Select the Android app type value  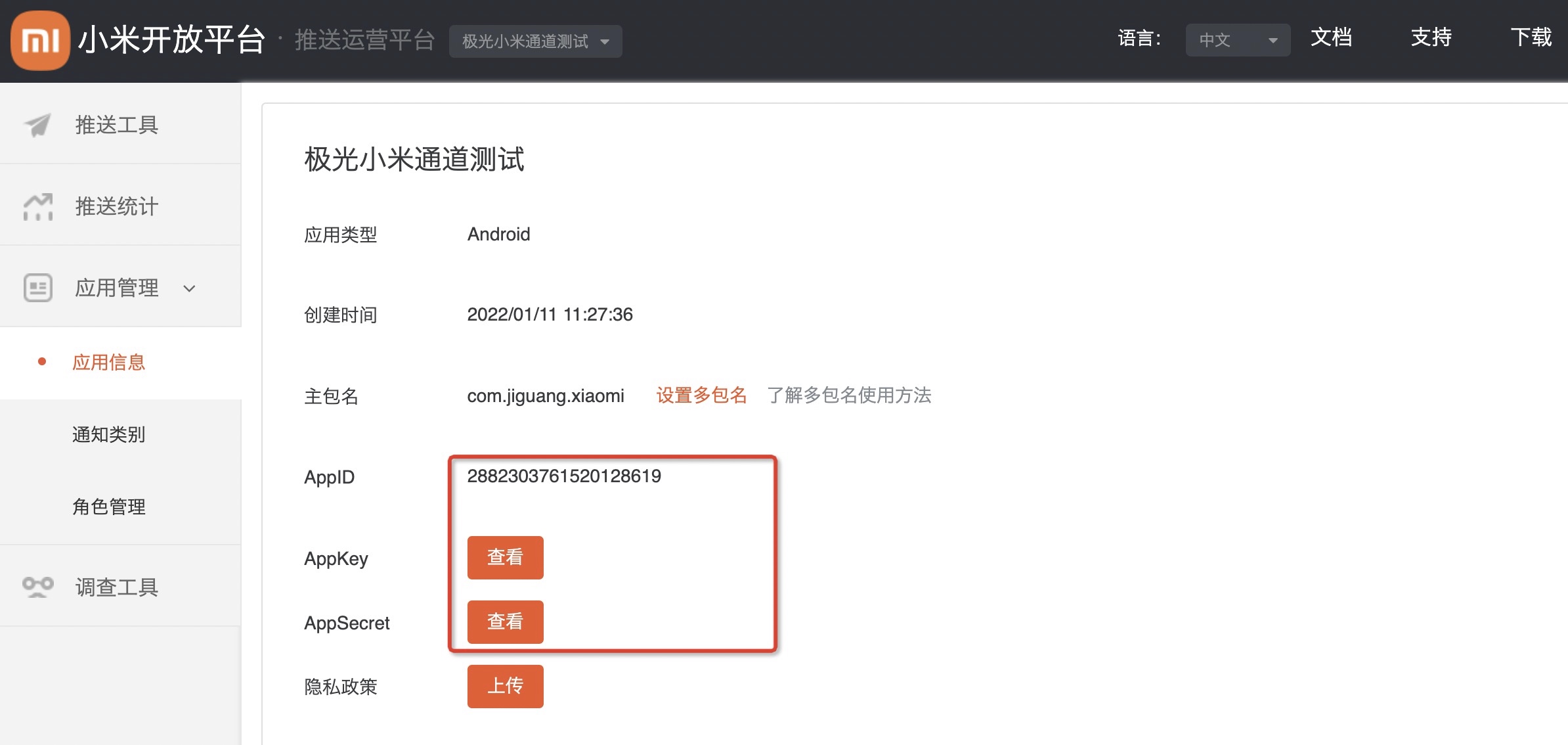pyautogui.click(x=498, y=235)
